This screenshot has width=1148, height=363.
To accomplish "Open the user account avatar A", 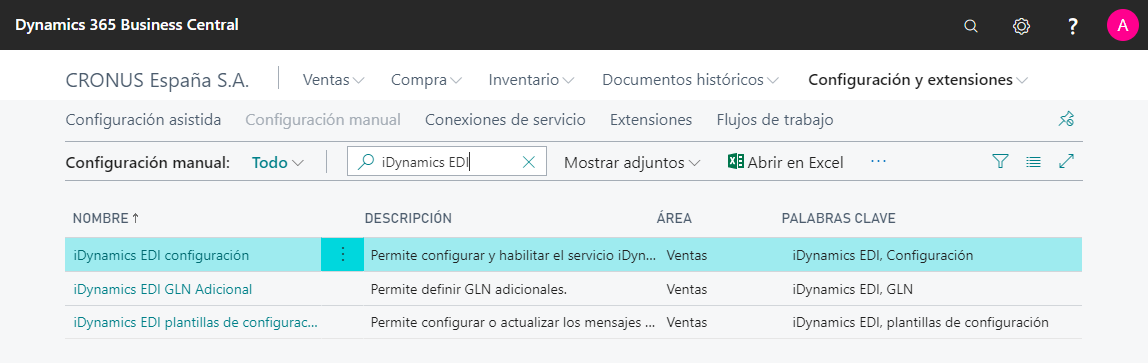I will [1123, 26].
